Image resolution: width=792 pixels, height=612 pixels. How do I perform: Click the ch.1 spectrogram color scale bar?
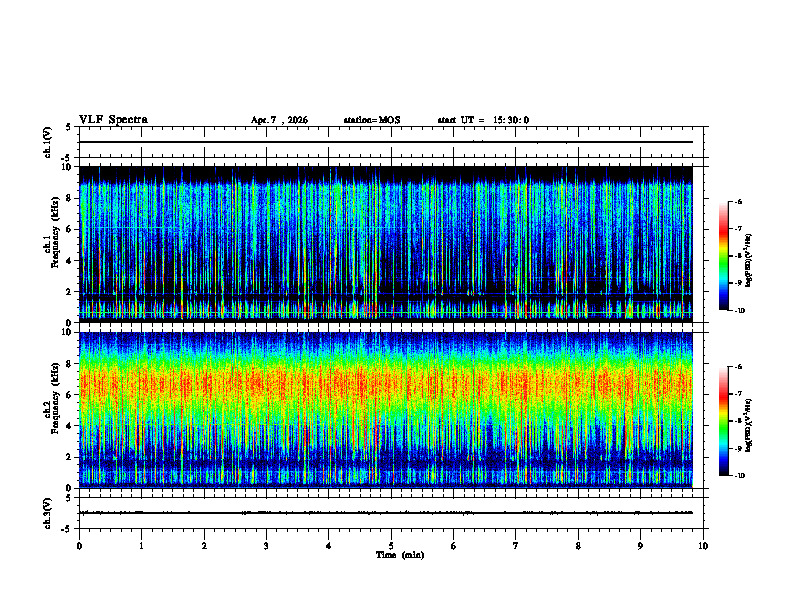pos(723,256)
